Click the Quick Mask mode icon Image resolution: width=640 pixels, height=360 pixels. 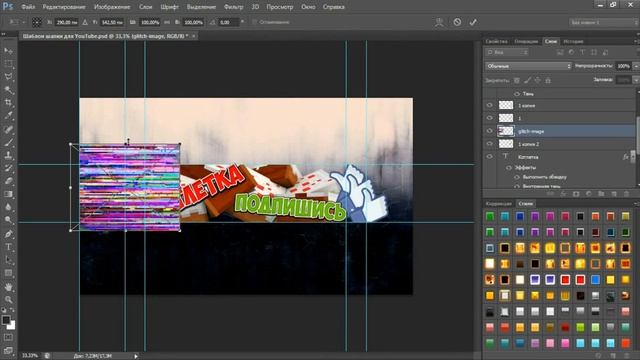pos(8,338)
